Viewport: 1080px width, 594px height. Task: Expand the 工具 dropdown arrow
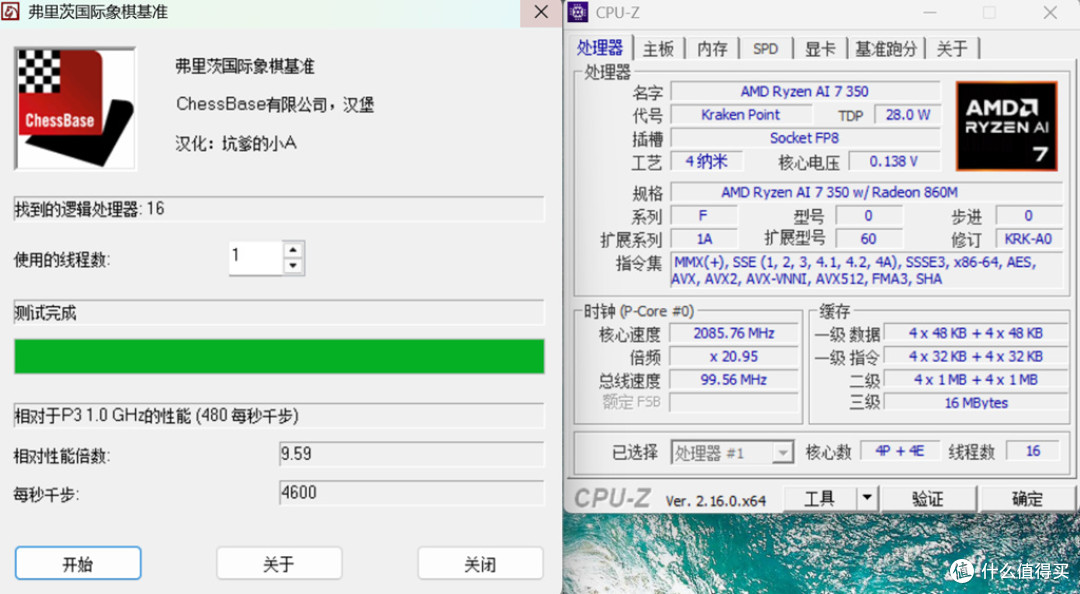[867, 498]
